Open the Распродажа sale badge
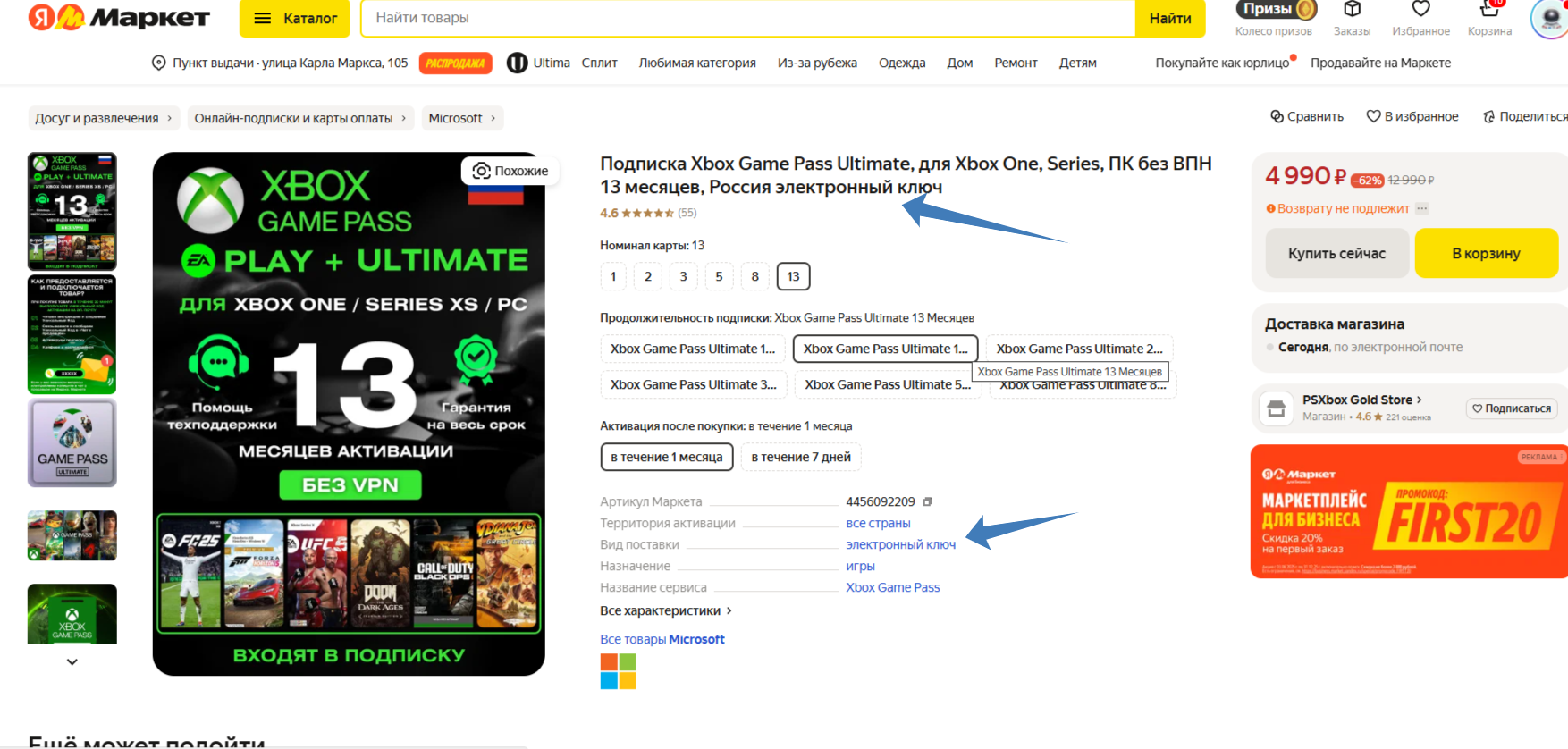 tap(455, 63)
